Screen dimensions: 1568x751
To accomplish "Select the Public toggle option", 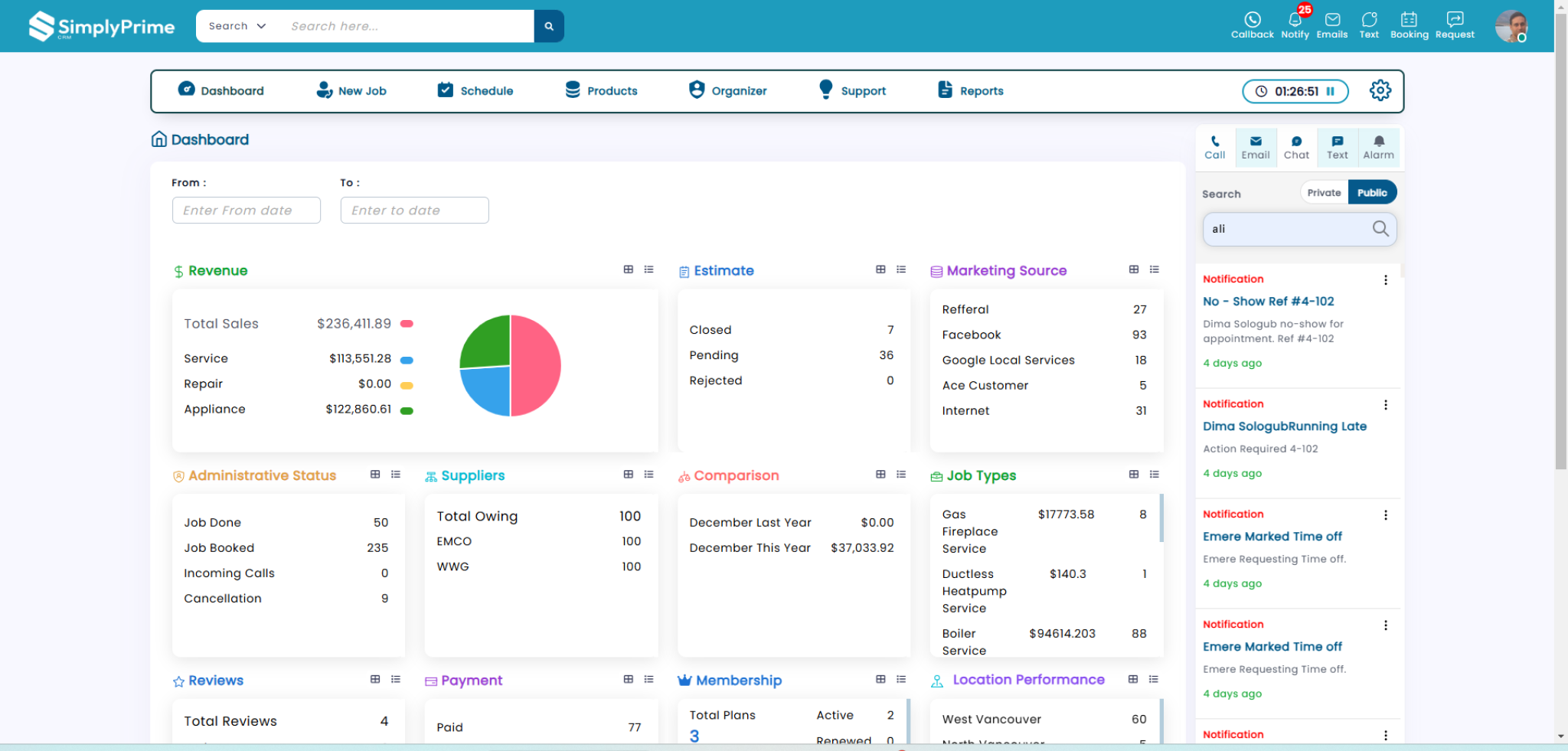I will coord(1372,193).
